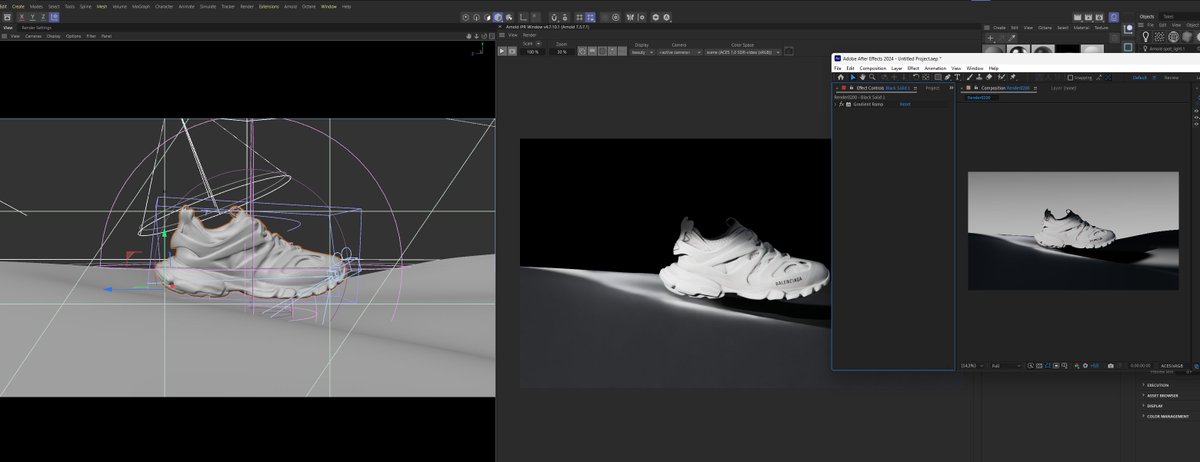Click the light bulb object icon in Cinema 4D
Image resolution: width=1200 pixels, height=462 pixels.
pyautogui.click(x=1146, y=37)
